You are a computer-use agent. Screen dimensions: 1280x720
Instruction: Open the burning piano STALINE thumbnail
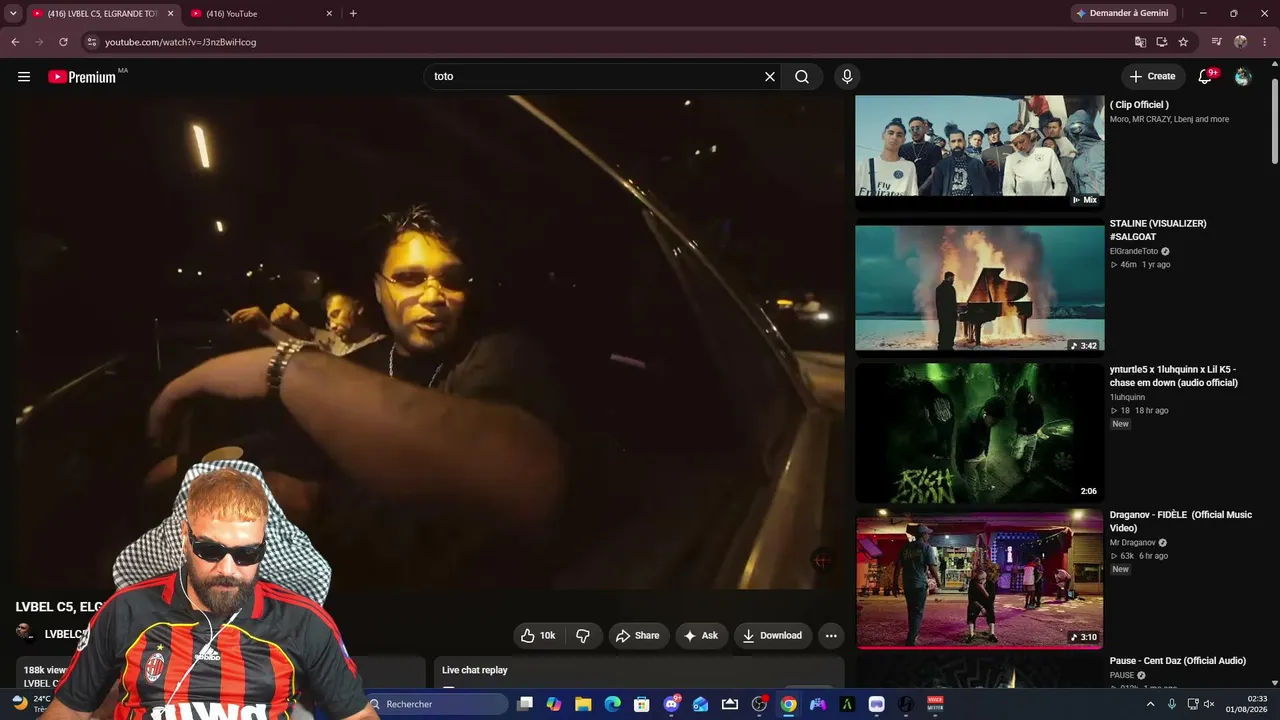(x=980, y=288)
